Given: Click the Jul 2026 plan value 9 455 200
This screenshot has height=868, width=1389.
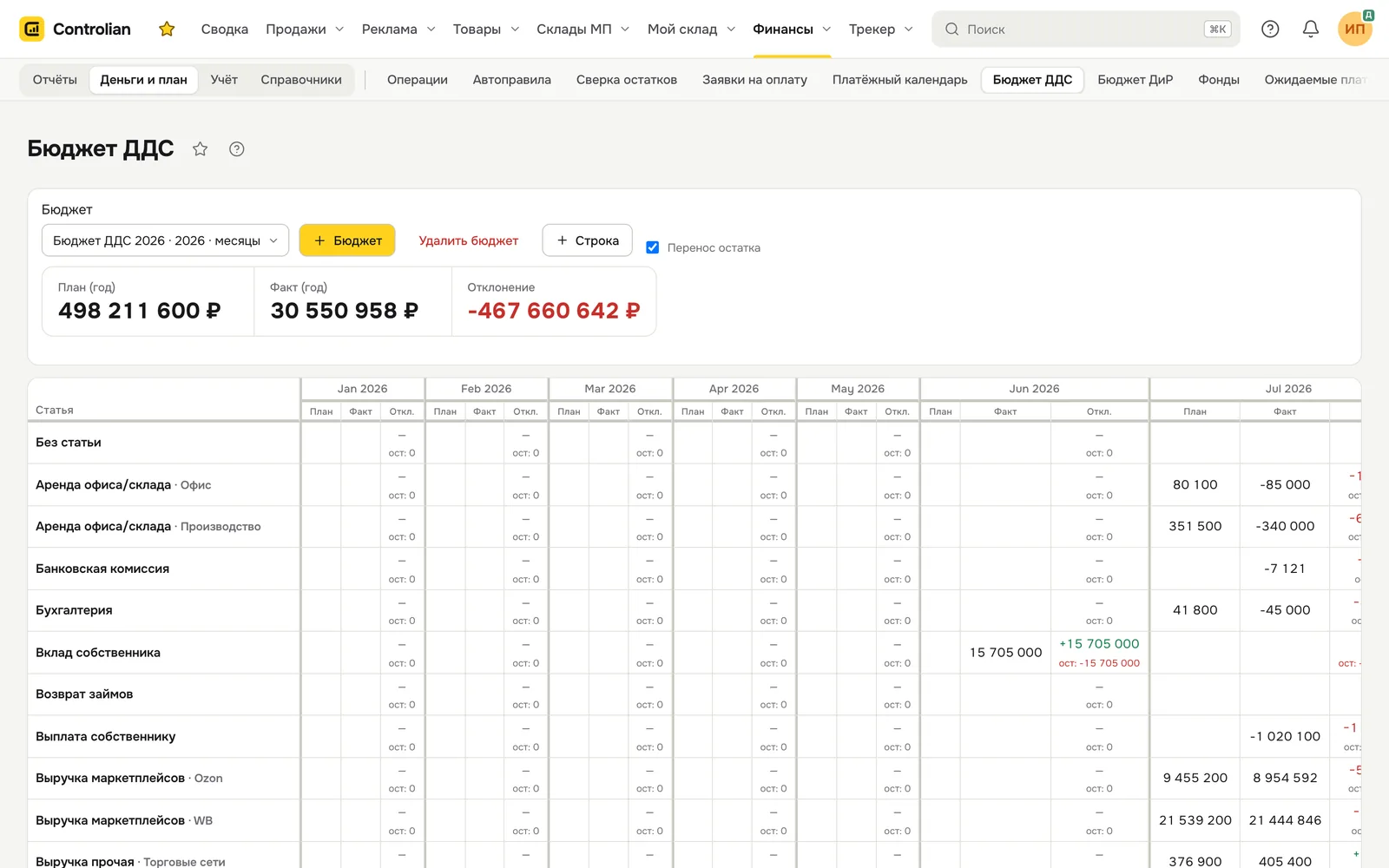Looking at the screenshot, I should click(x=1195, y=778).
